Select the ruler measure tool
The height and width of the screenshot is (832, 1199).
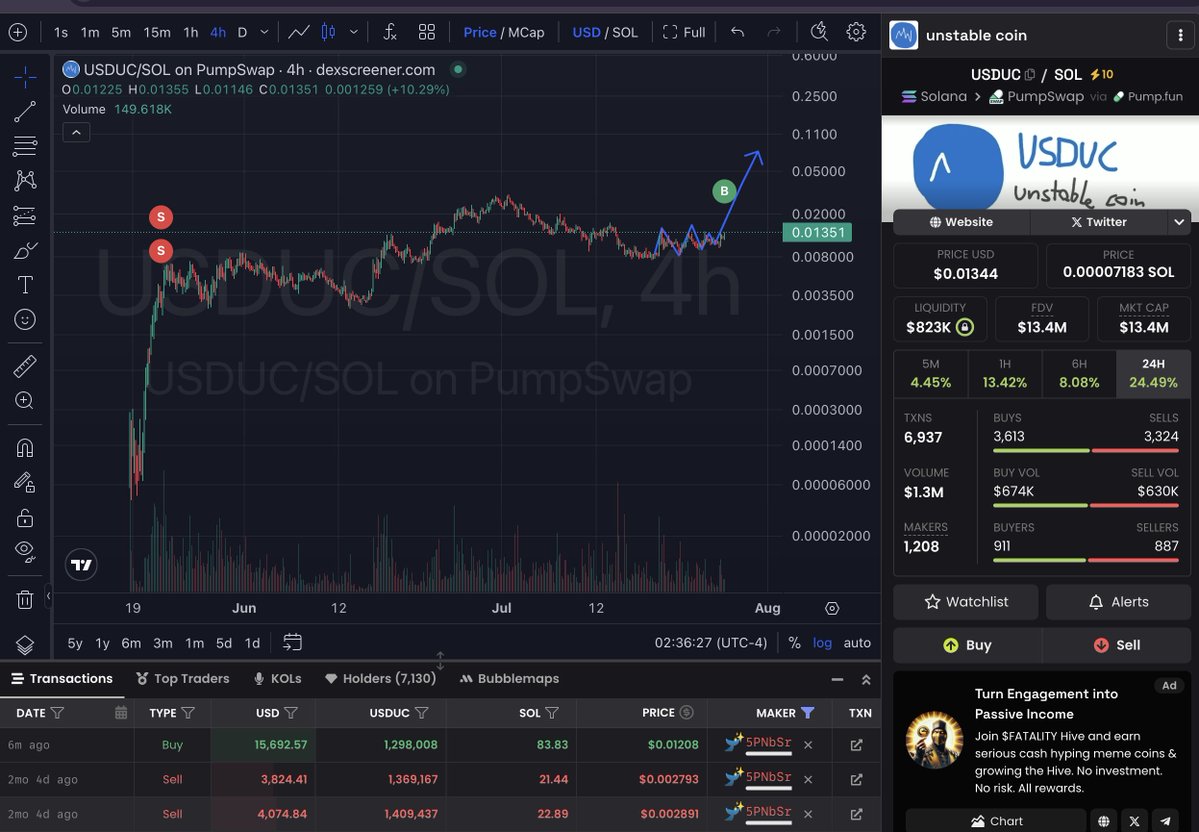[x=24, y=366]
